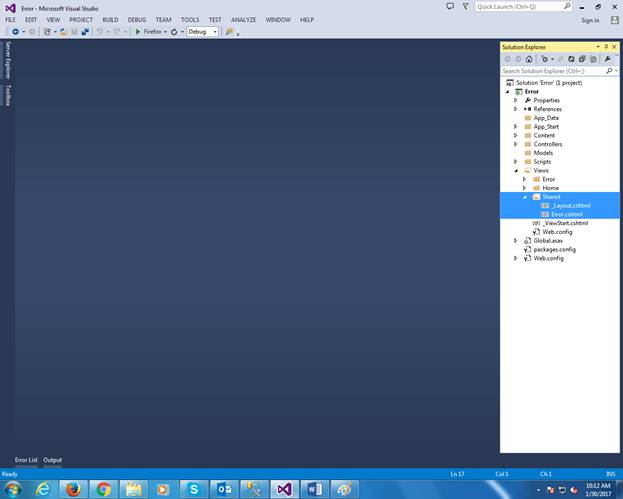This screenshot has height=499, width=623.
Task: Click the Properties wrench icon in Solution Explorer toolbar
Action: click(608, 59)
